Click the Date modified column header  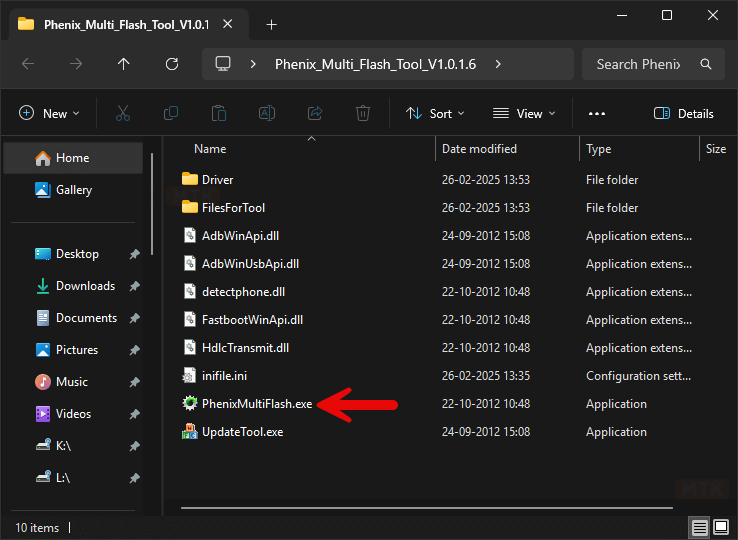point(480,149)
